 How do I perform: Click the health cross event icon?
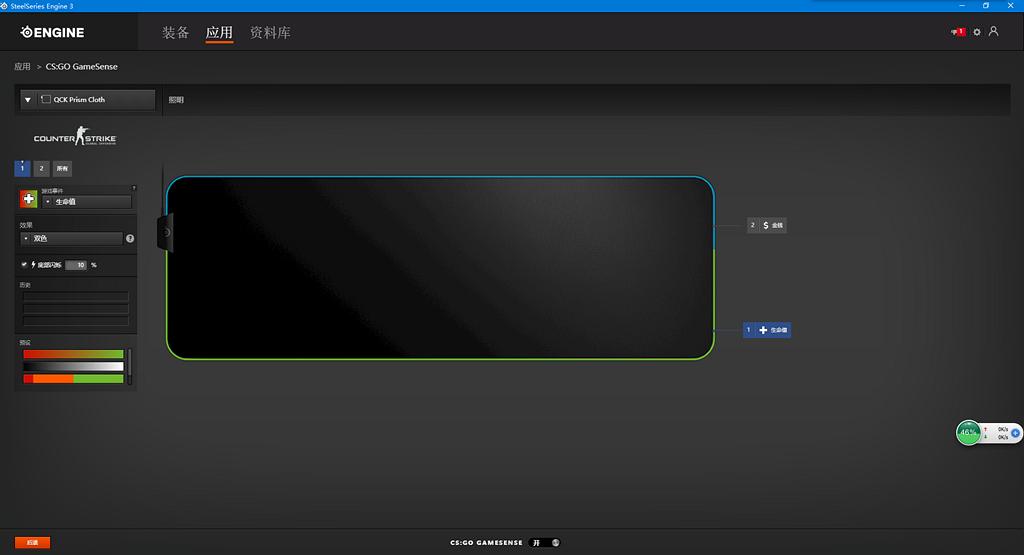pyautogui.click(x=28, y=199)
